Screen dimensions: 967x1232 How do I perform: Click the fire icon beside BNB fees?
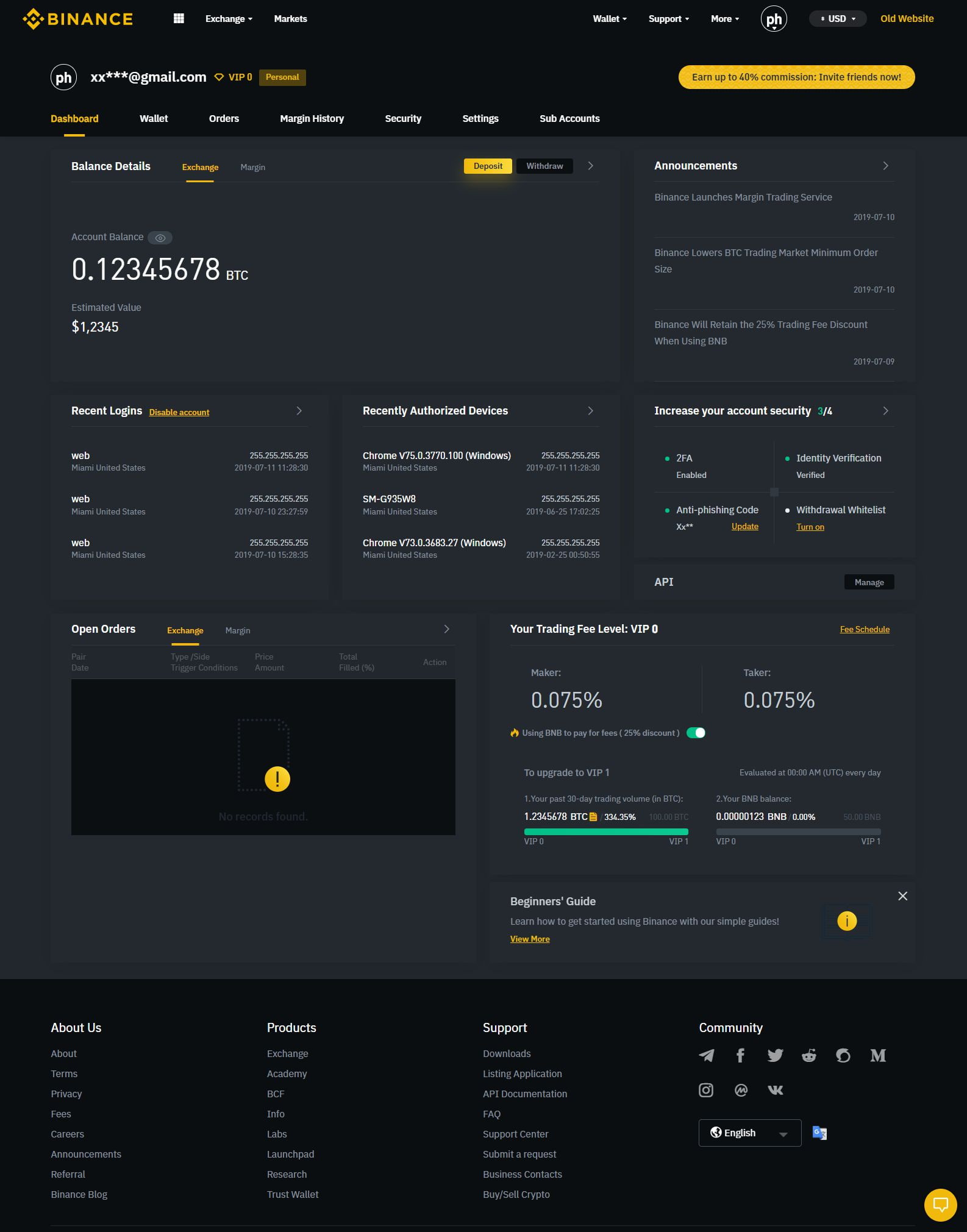pyautogui.click(x=515, y=733)
